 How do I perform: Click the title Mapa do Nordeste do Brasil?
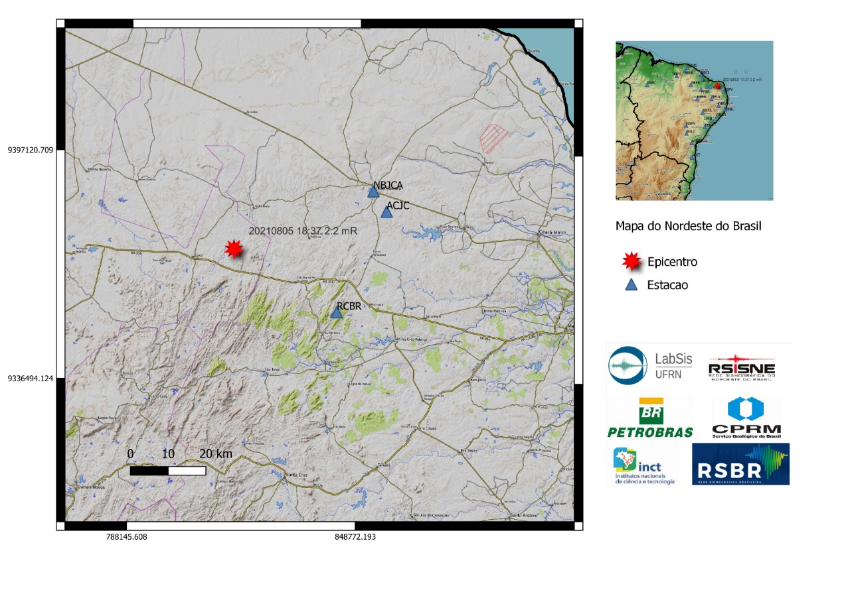coord(688,226)
